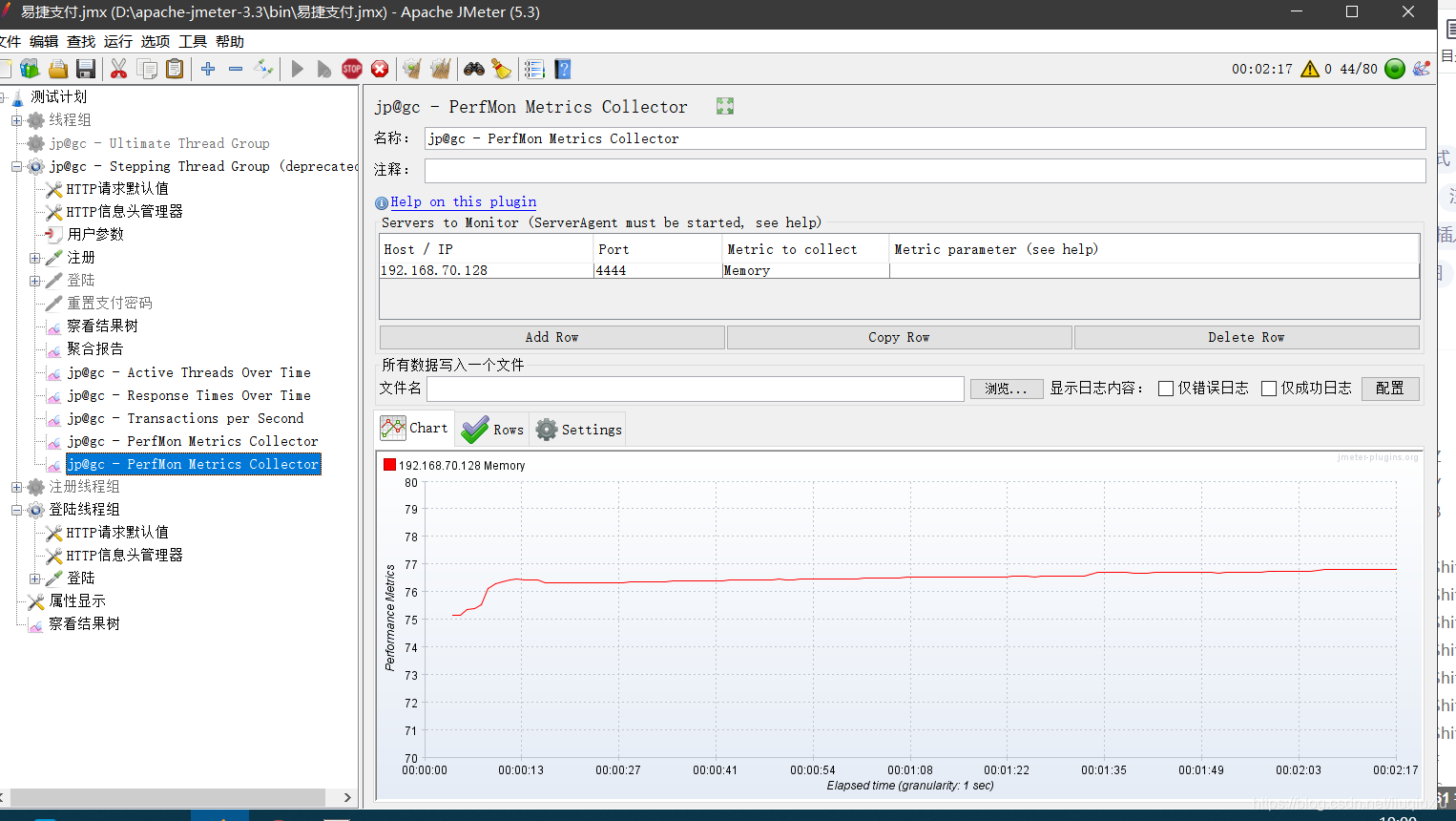
Task: Switch to the Rows tab
Action: click(492, 430)
